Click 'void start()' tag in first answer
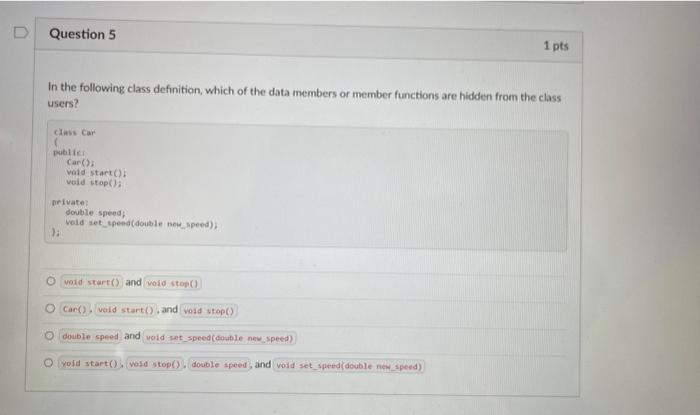The width and height of the screenshot is (700, 415). (92, 282)
